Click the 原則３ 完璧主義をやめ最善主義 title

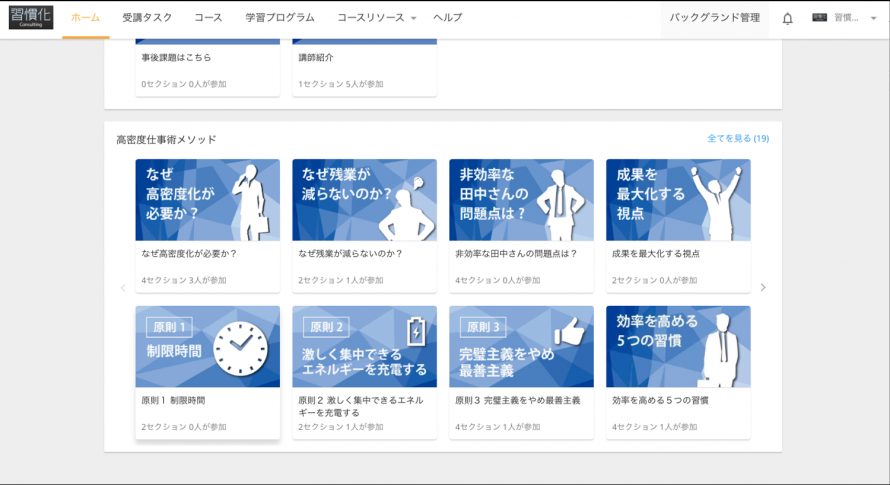[x=518, y=400]
